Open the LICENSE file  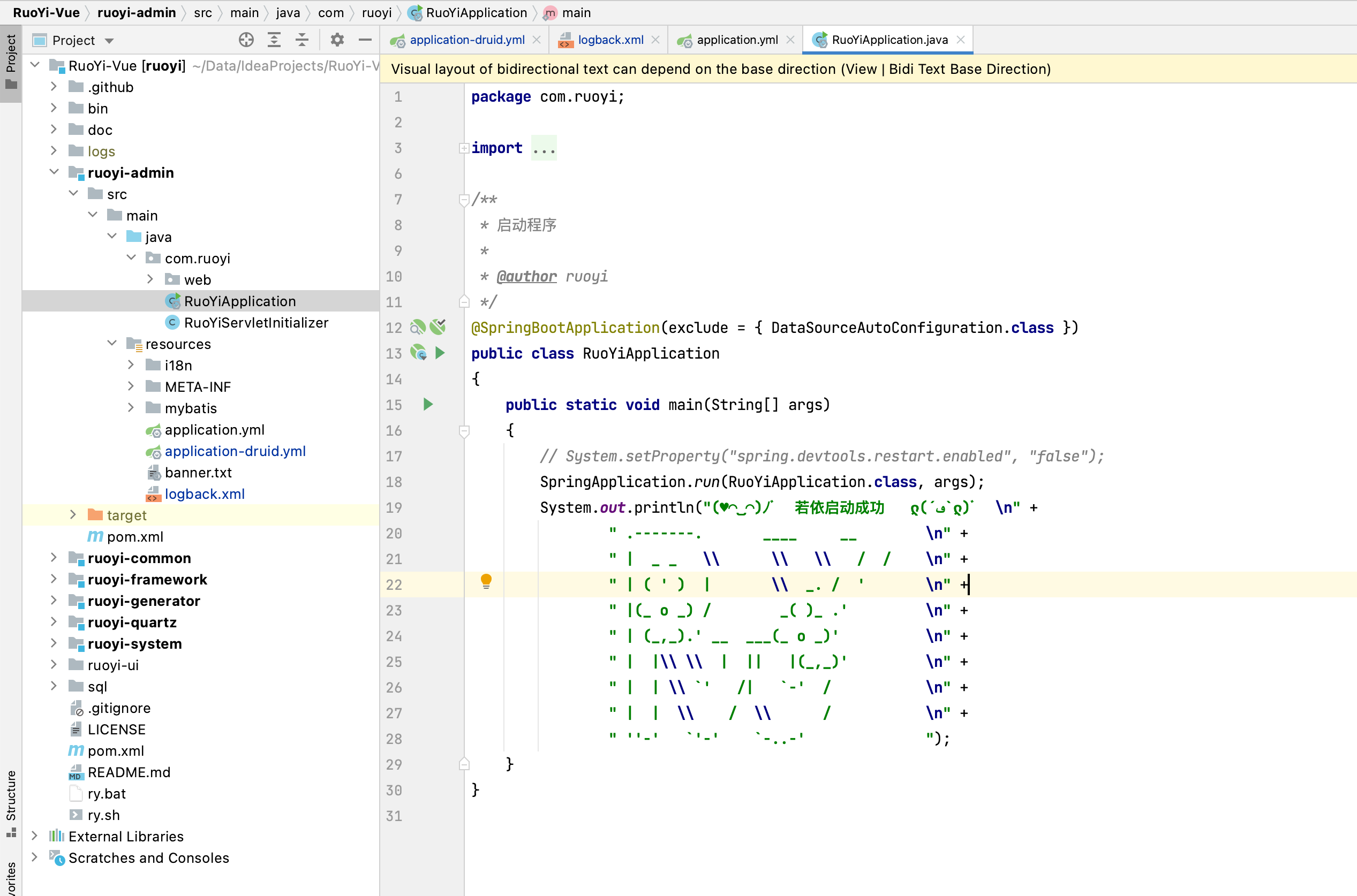[x=117, y=729]
